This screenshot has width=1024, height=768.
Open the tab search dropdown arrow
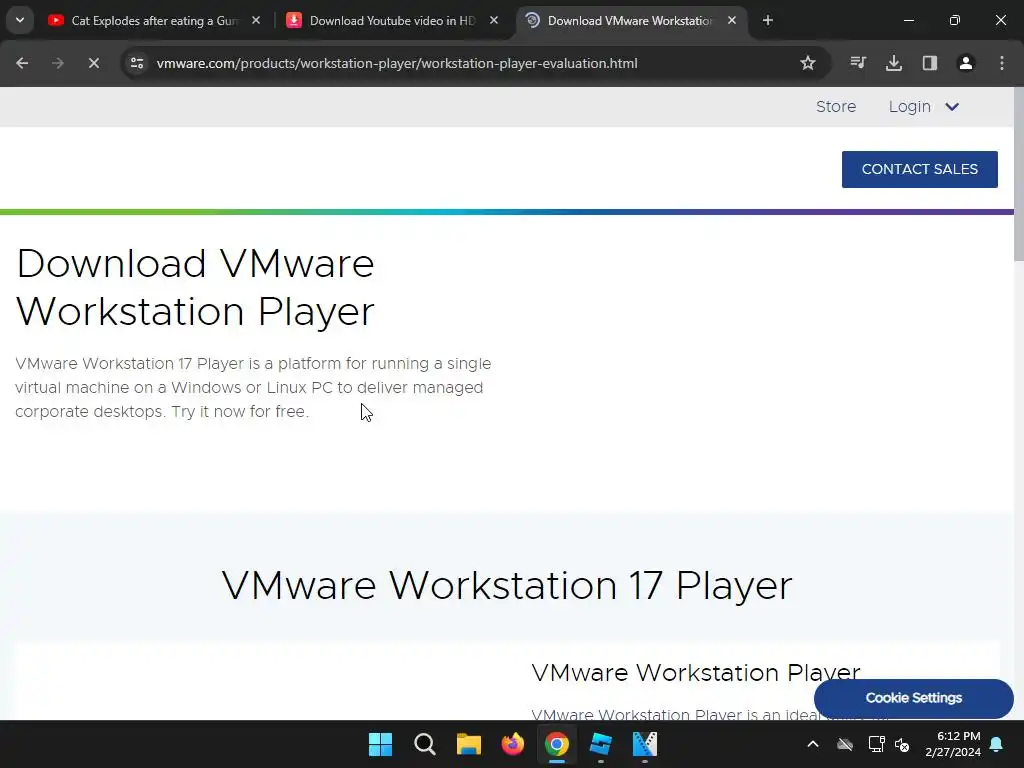pos(20,20)
